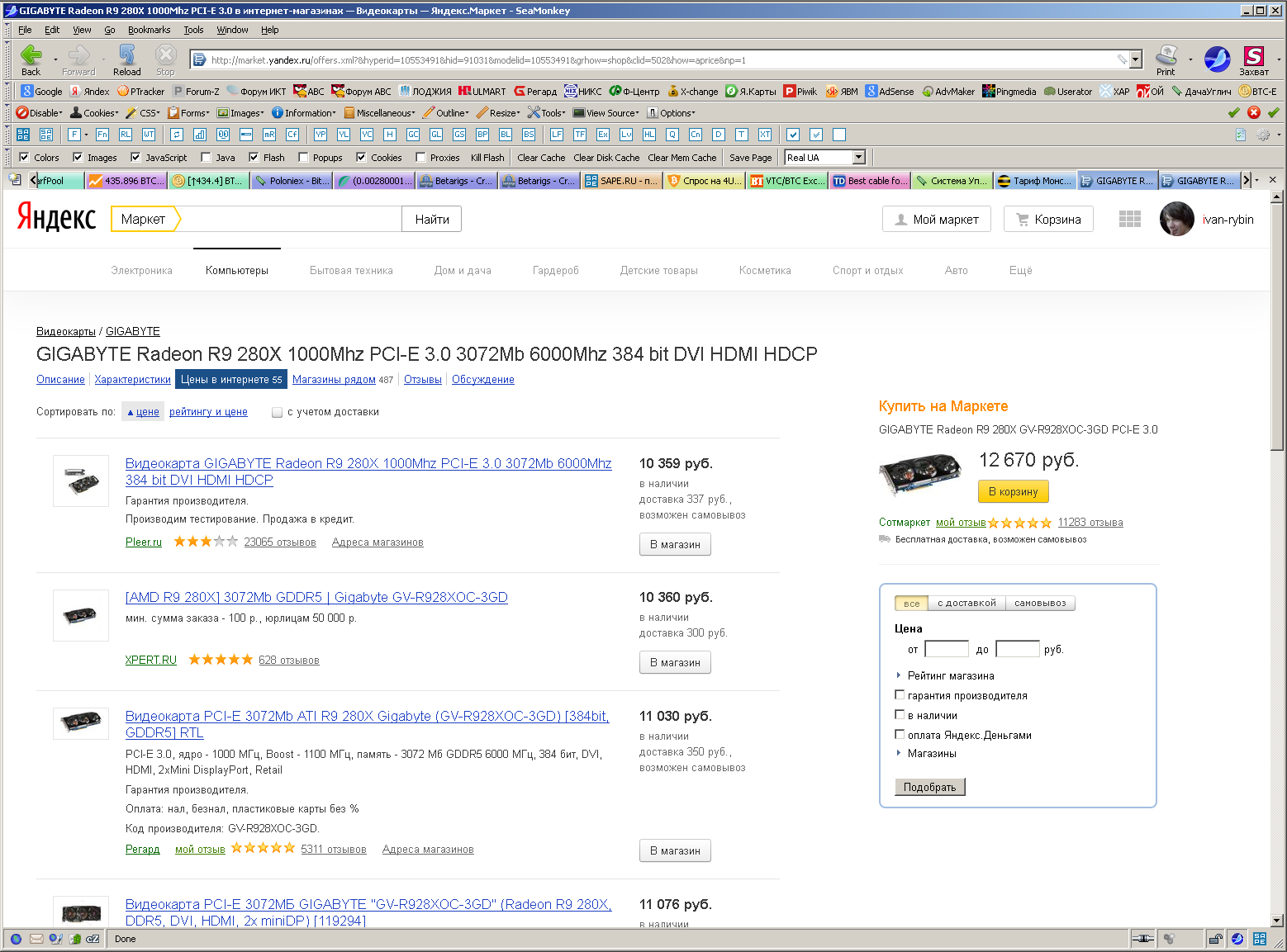Enable 'с учетом доставки' checkbox
This screenshot has width=1287, height=952.
point(278,412)
